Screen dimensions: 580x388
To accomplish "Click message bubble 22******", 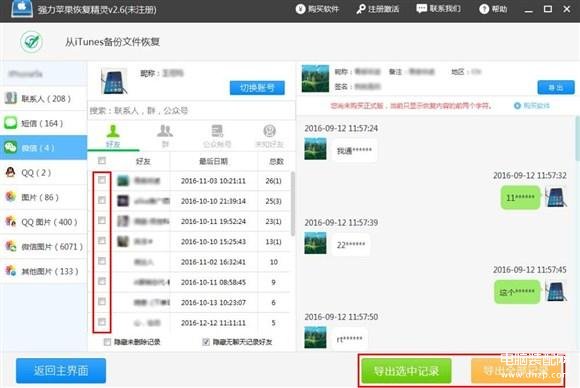I will coord(351,244).
